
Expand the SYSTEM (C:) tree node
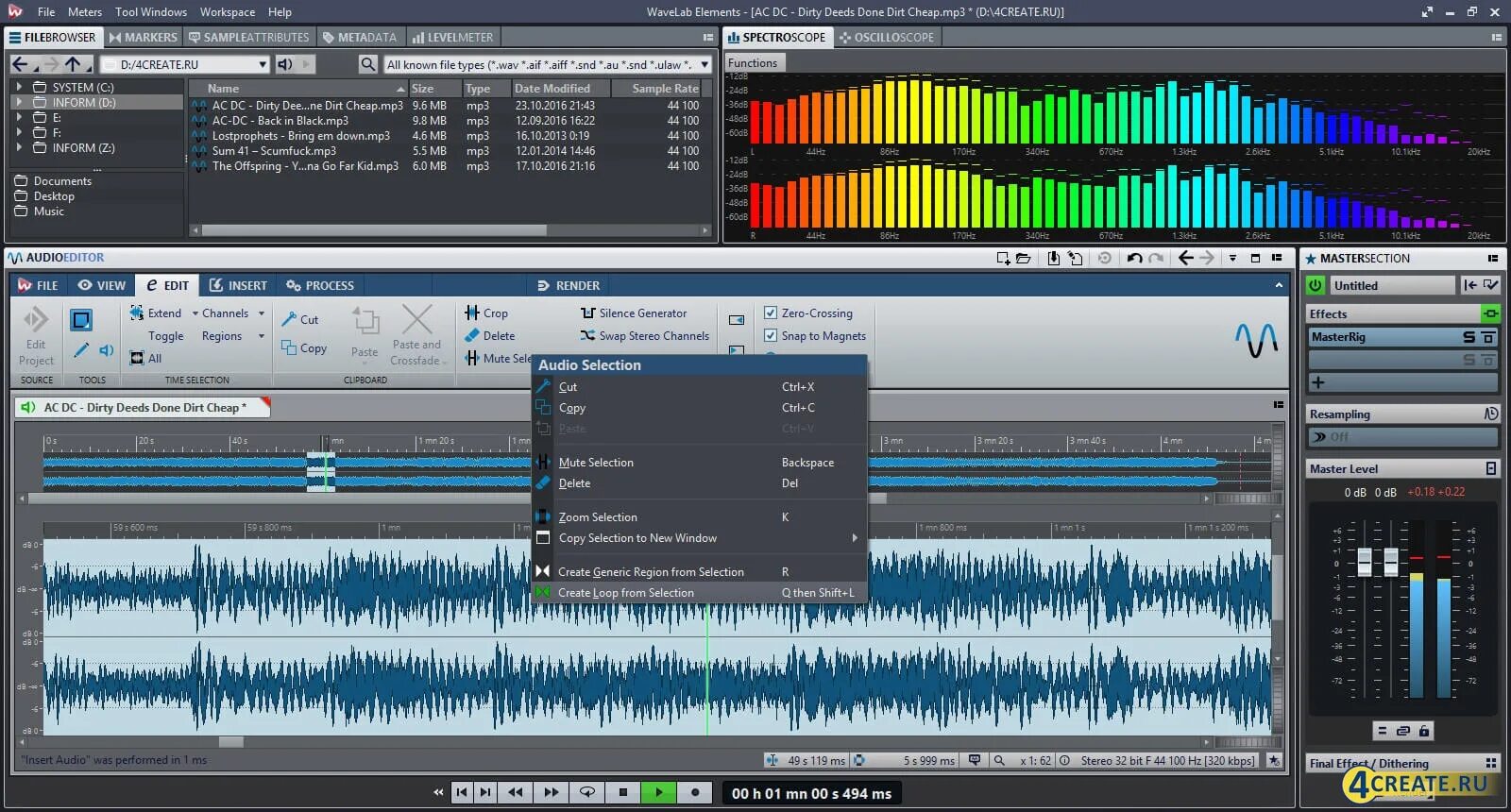pos(19,87)
